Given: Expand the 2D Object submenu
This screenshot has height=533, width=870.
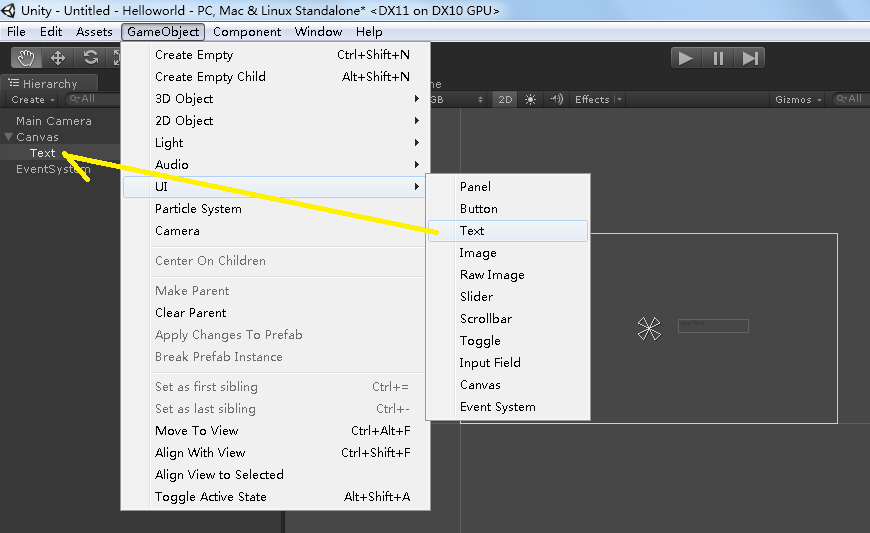Looking at the screenshot, I should click(276, 120).
